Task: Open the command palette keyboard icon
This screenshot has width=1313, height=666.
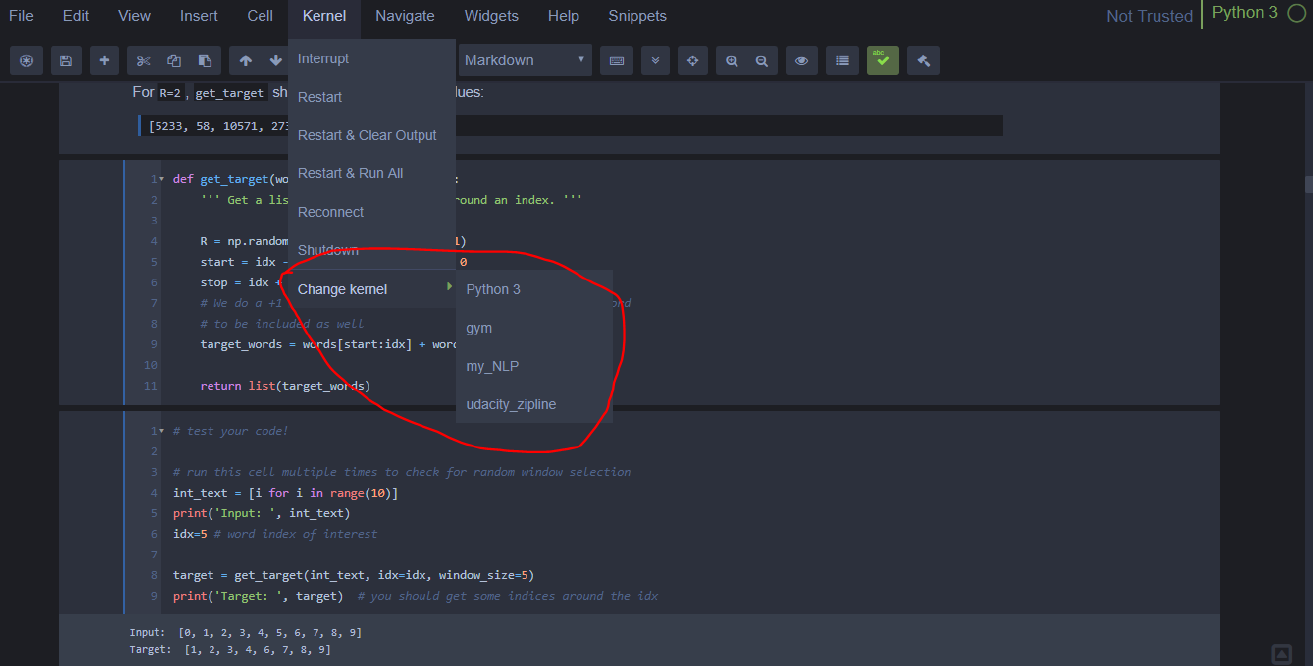Action: coord(617,60)
